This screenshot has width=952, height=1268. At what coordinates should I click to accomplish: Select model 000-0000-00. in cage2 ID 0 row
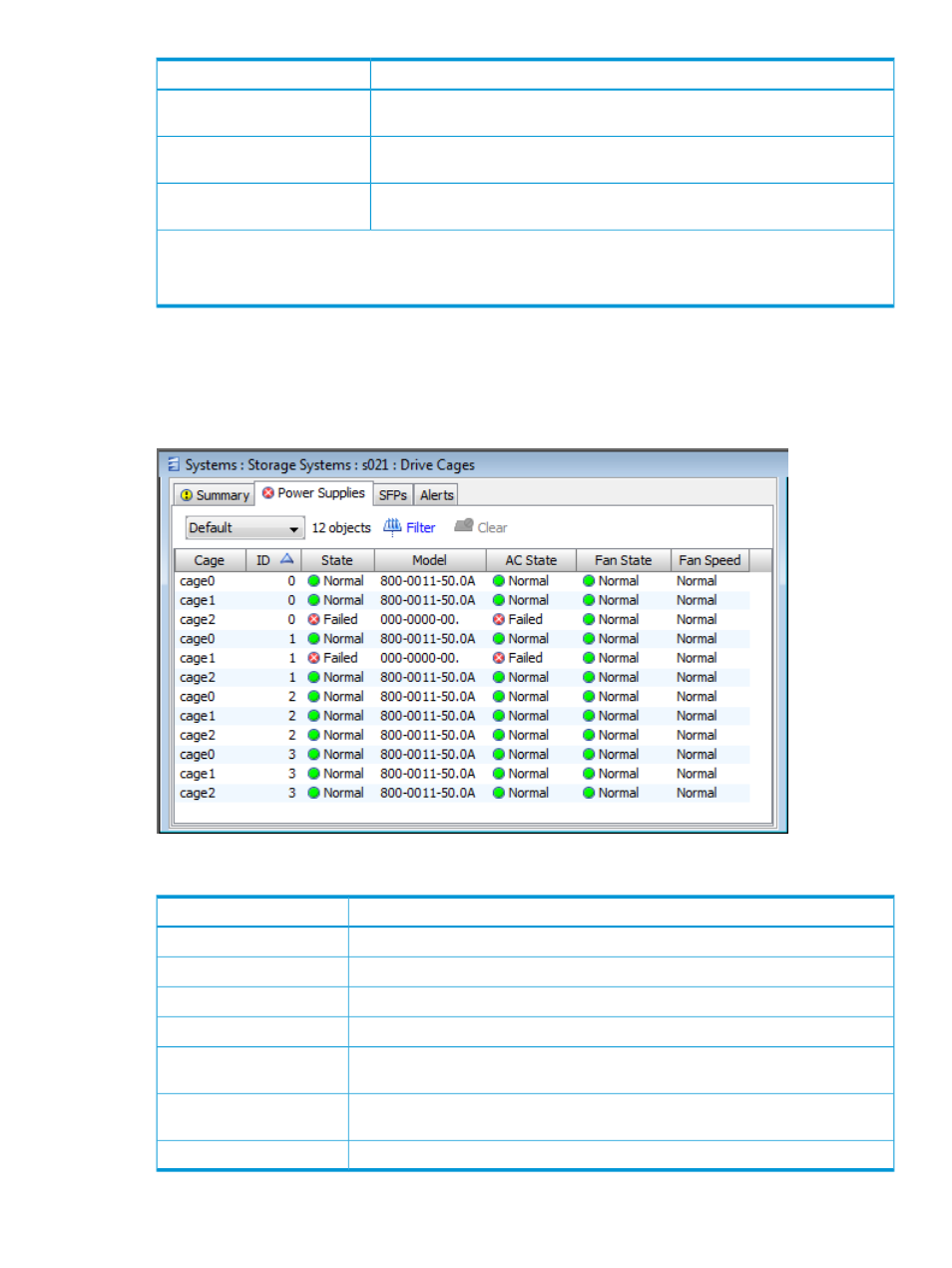(419, 620)
